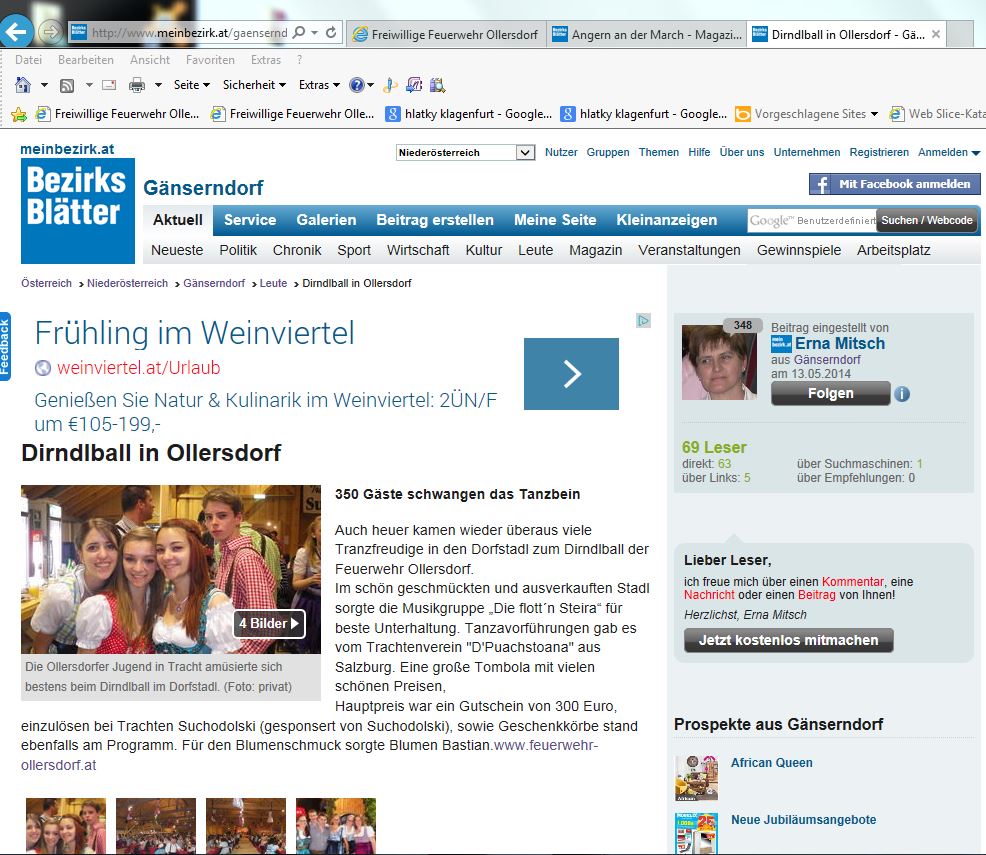The width and height of the screenshot is (986, 855).
Task: Open the African Queen brochure link
Action: pos(772,763)
